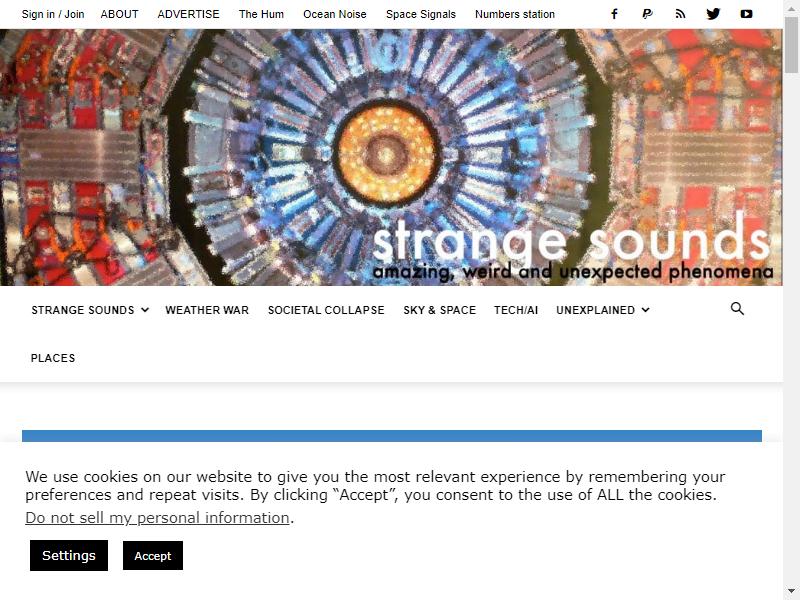
Task: Open the RSS feed icon
Action: 680,14
